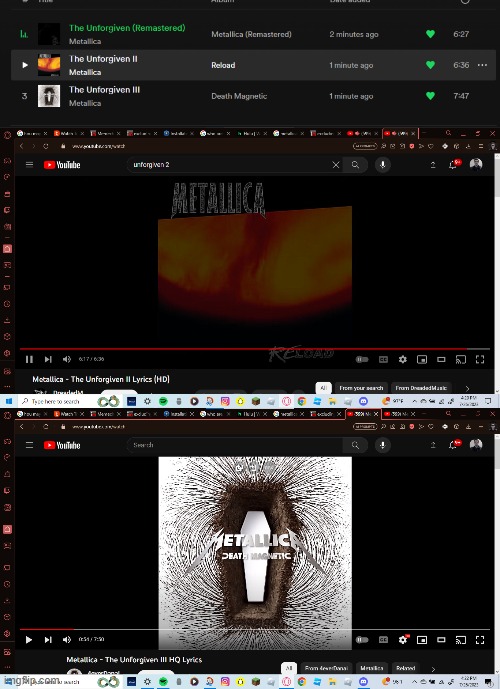Toggle autoplay in the Unforgiven II player

tap(362, 359)
